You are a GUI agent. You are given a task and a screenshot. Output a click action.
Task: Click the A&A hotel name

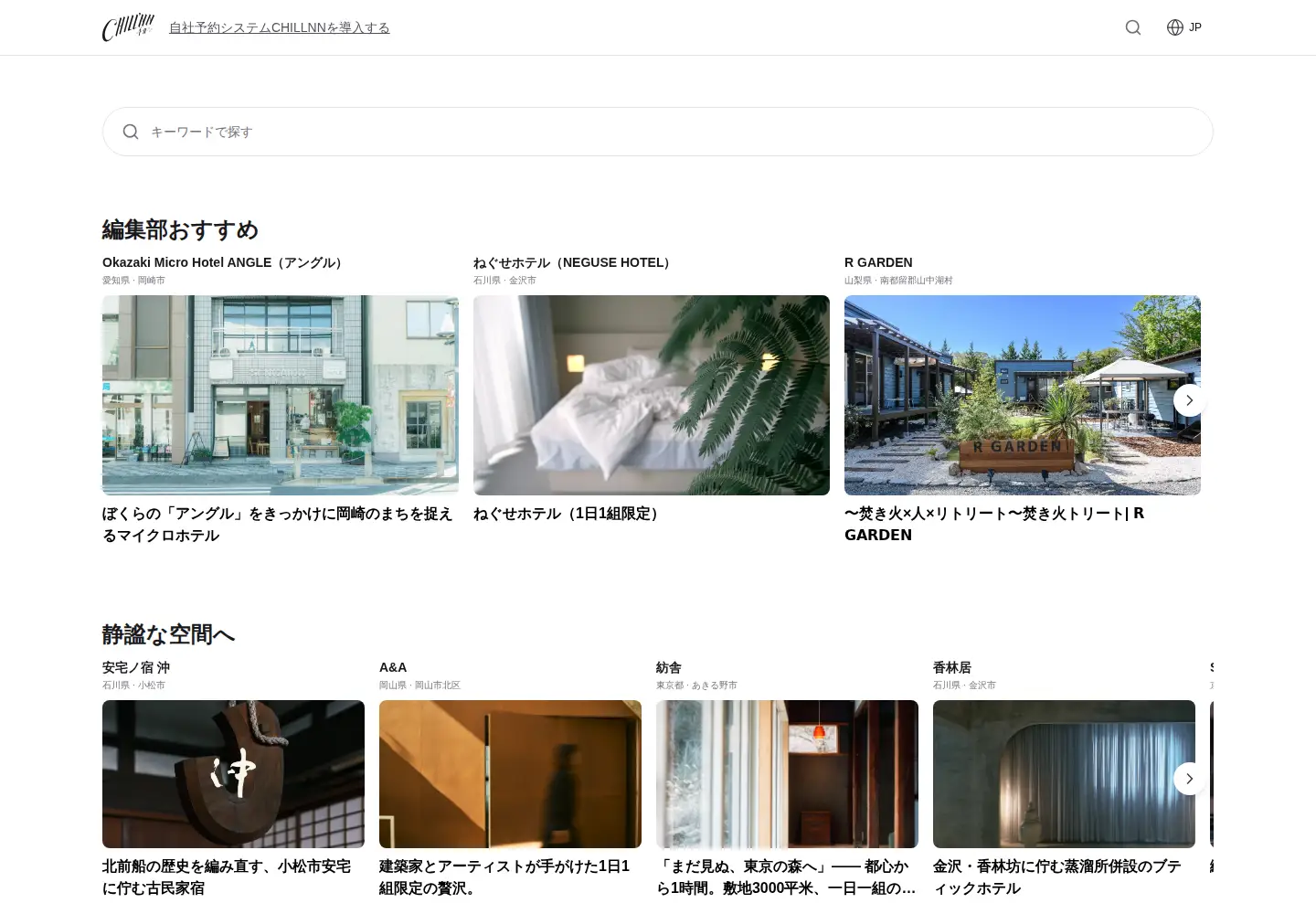pos(393,667)
